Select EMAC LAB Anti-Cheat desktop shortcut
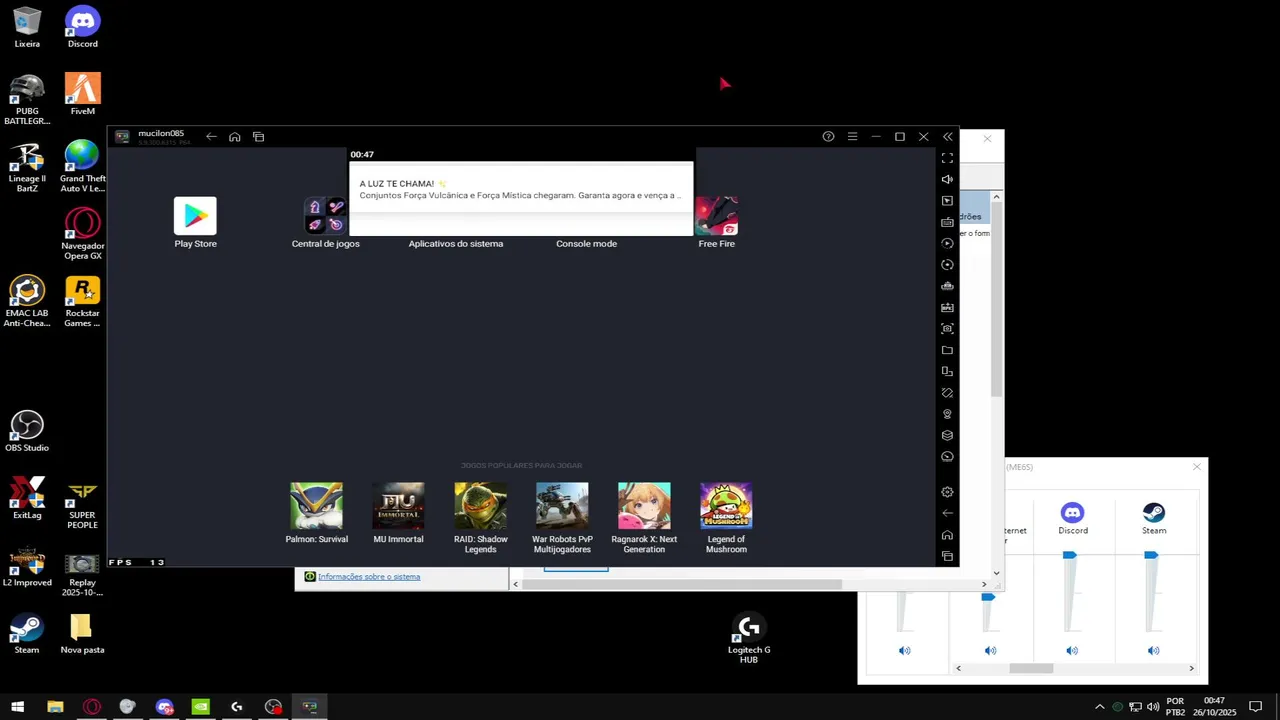 (x=27, y=302)
